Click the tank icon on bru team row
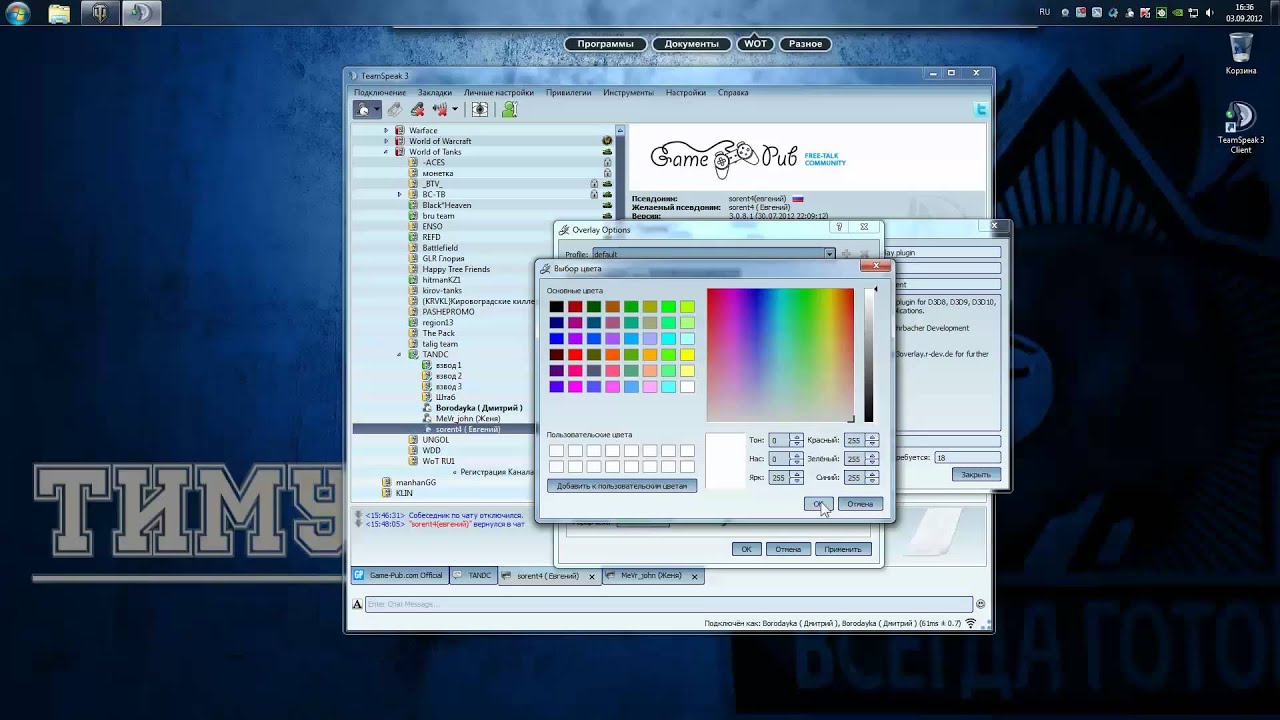 (x=607, y=216)
